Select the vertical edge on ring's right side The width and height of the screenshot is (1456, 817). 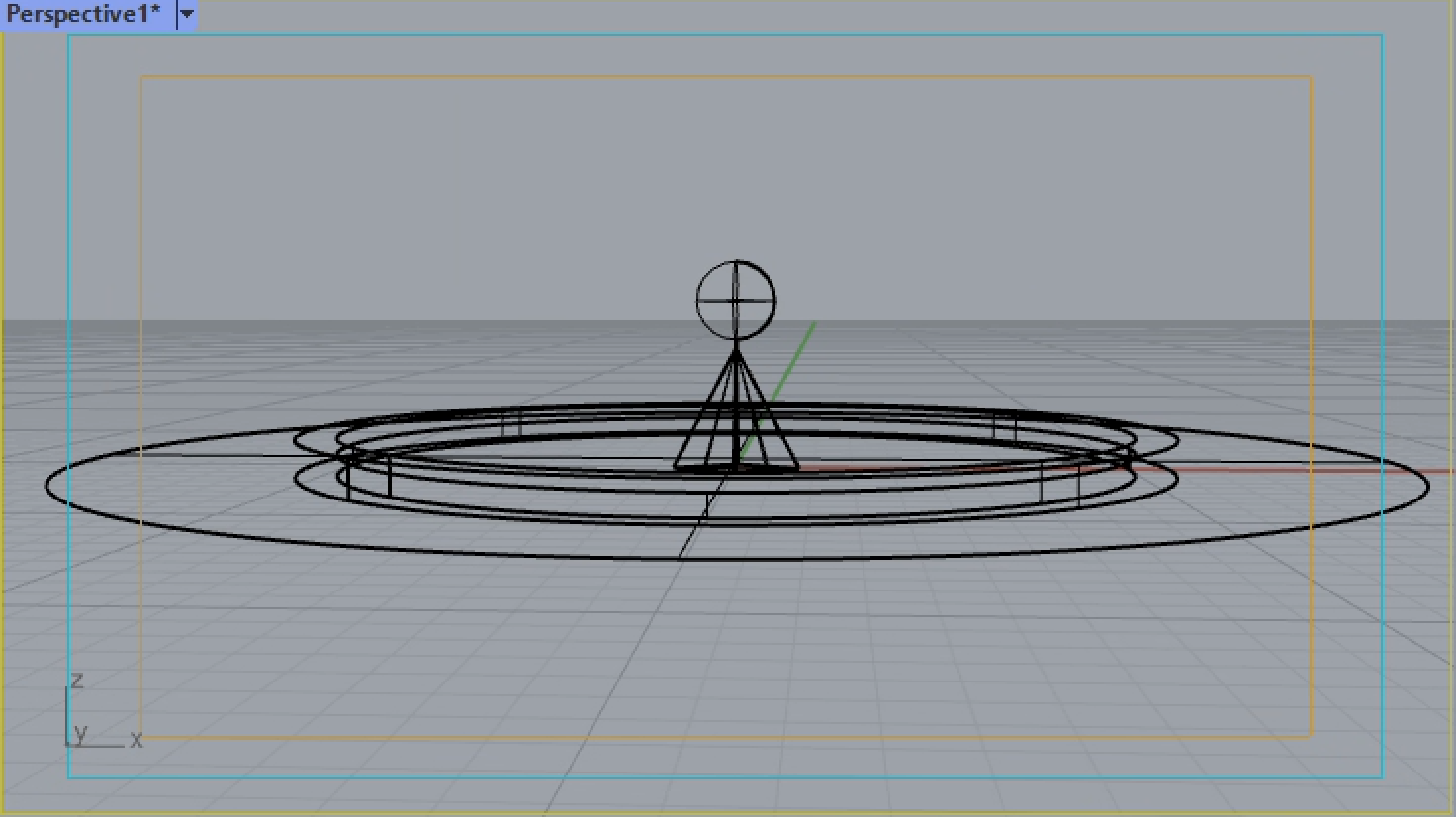(1042, 485)
